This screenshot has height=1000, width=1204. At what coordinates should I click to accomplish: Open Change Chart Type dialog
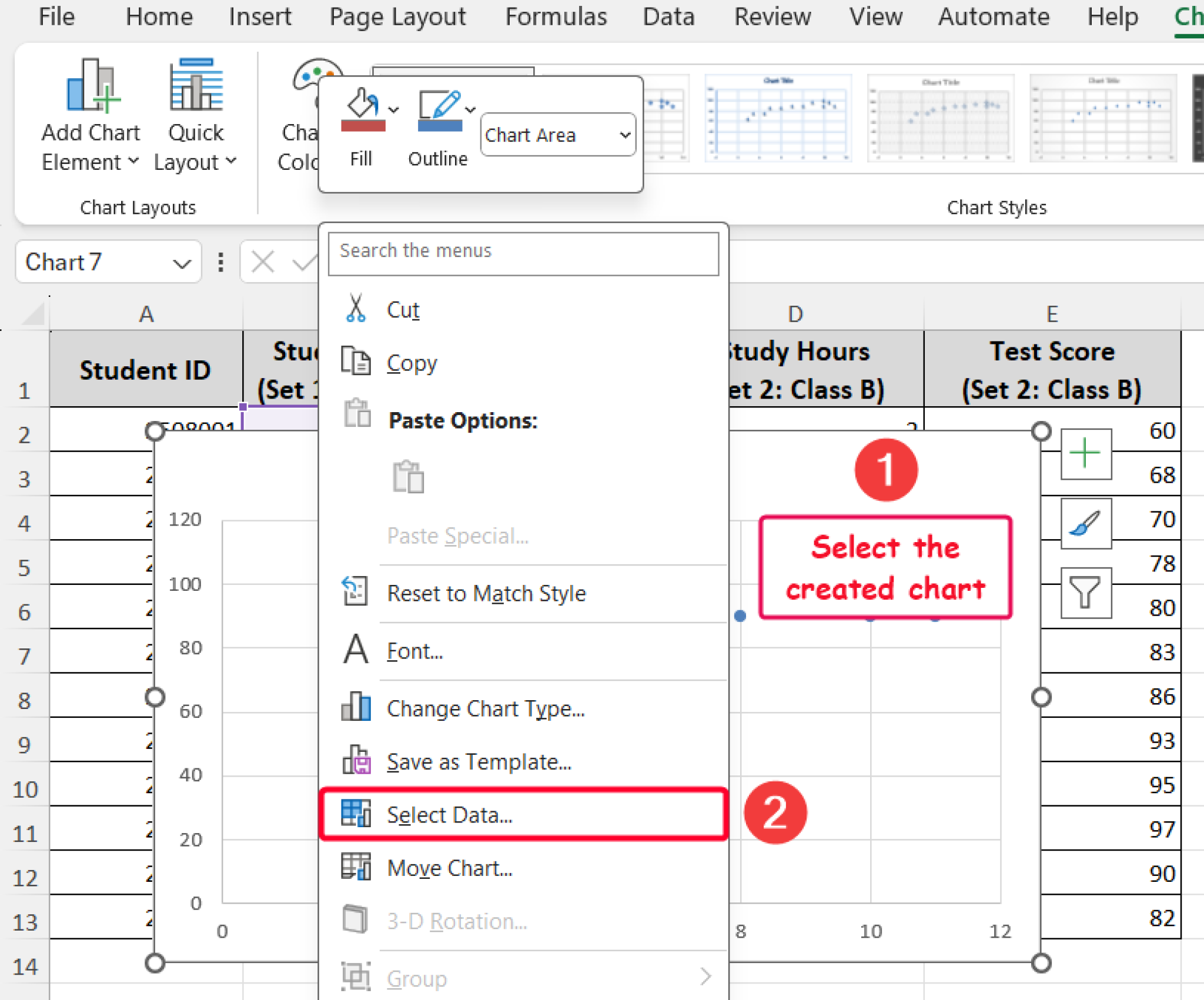pos(486,709)
